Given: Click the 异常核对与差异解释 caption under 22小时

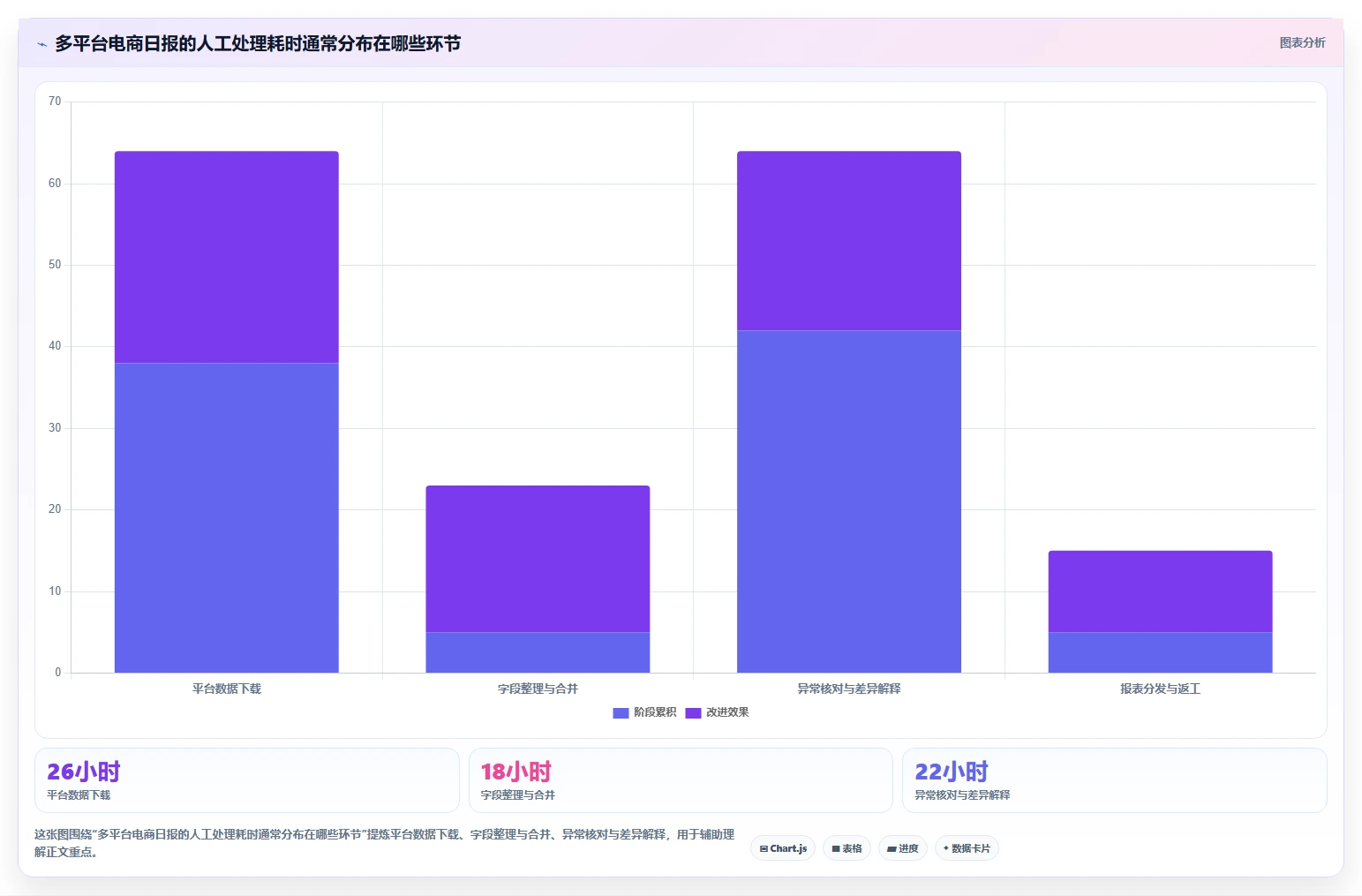Looking at the screenshot, I should 962,795.
